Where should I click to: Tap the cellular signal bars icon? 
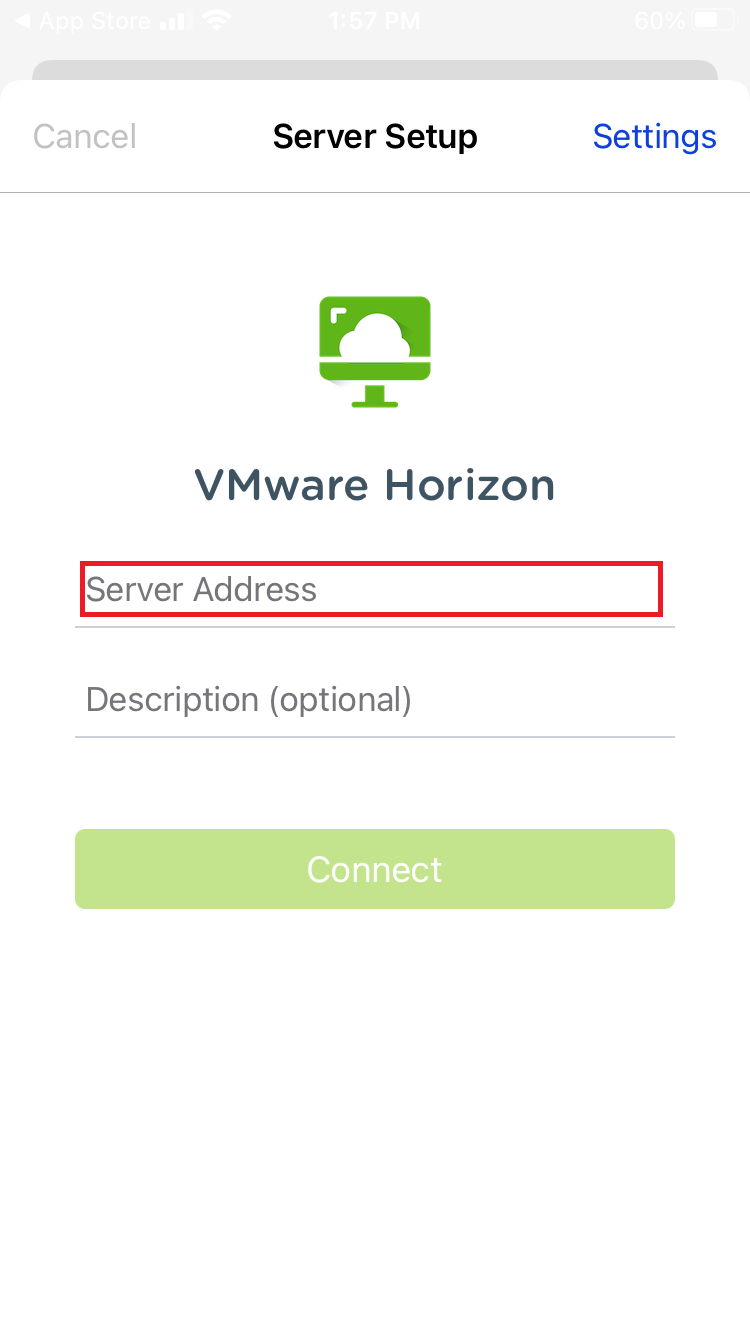(174, 20)
